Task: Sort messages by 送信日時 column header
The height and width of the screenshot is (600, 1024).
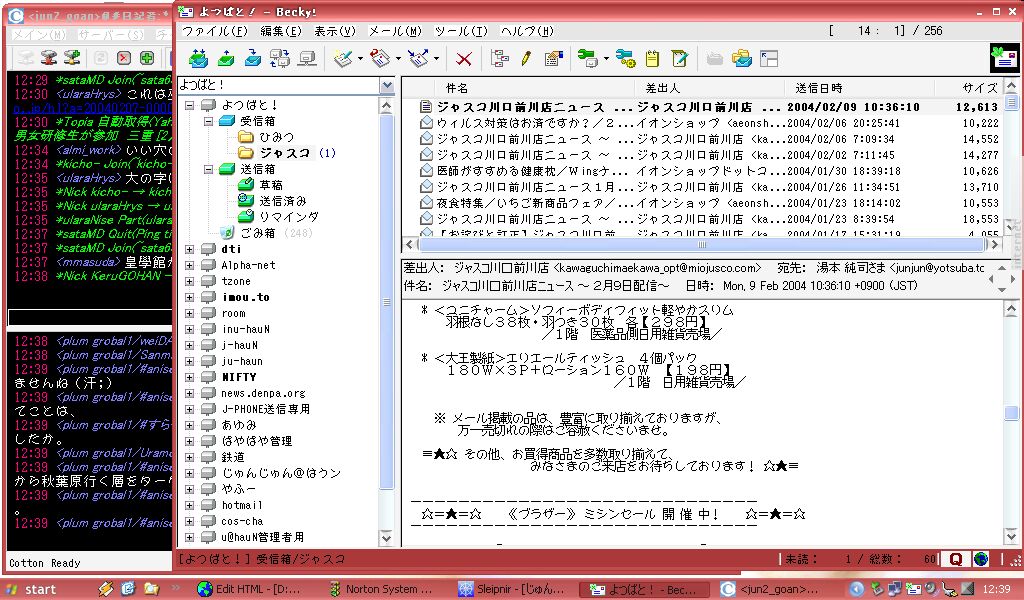Action: pyautogui.click(x=859, y=87)
